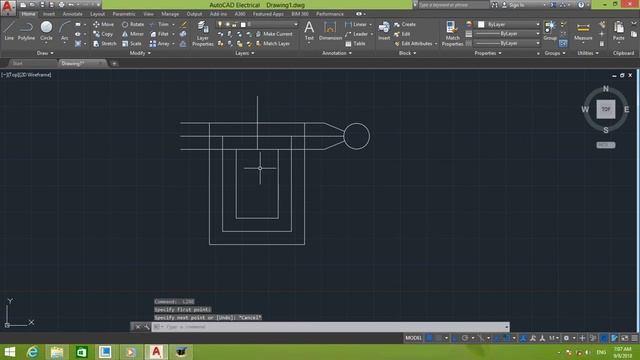Select the Dimension tool
640x360 pixels.
[x=330, y=31]
